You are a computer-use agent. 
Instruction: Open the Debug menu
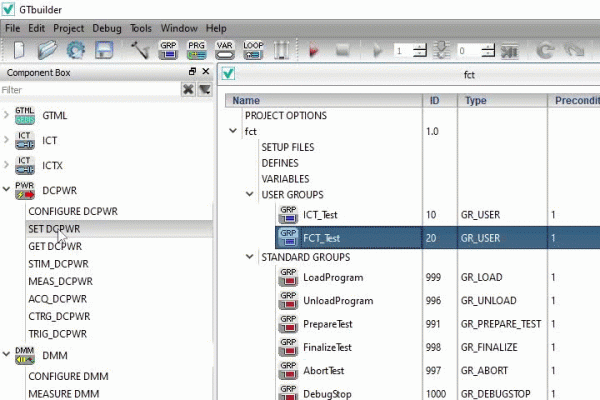coord(107,28)
